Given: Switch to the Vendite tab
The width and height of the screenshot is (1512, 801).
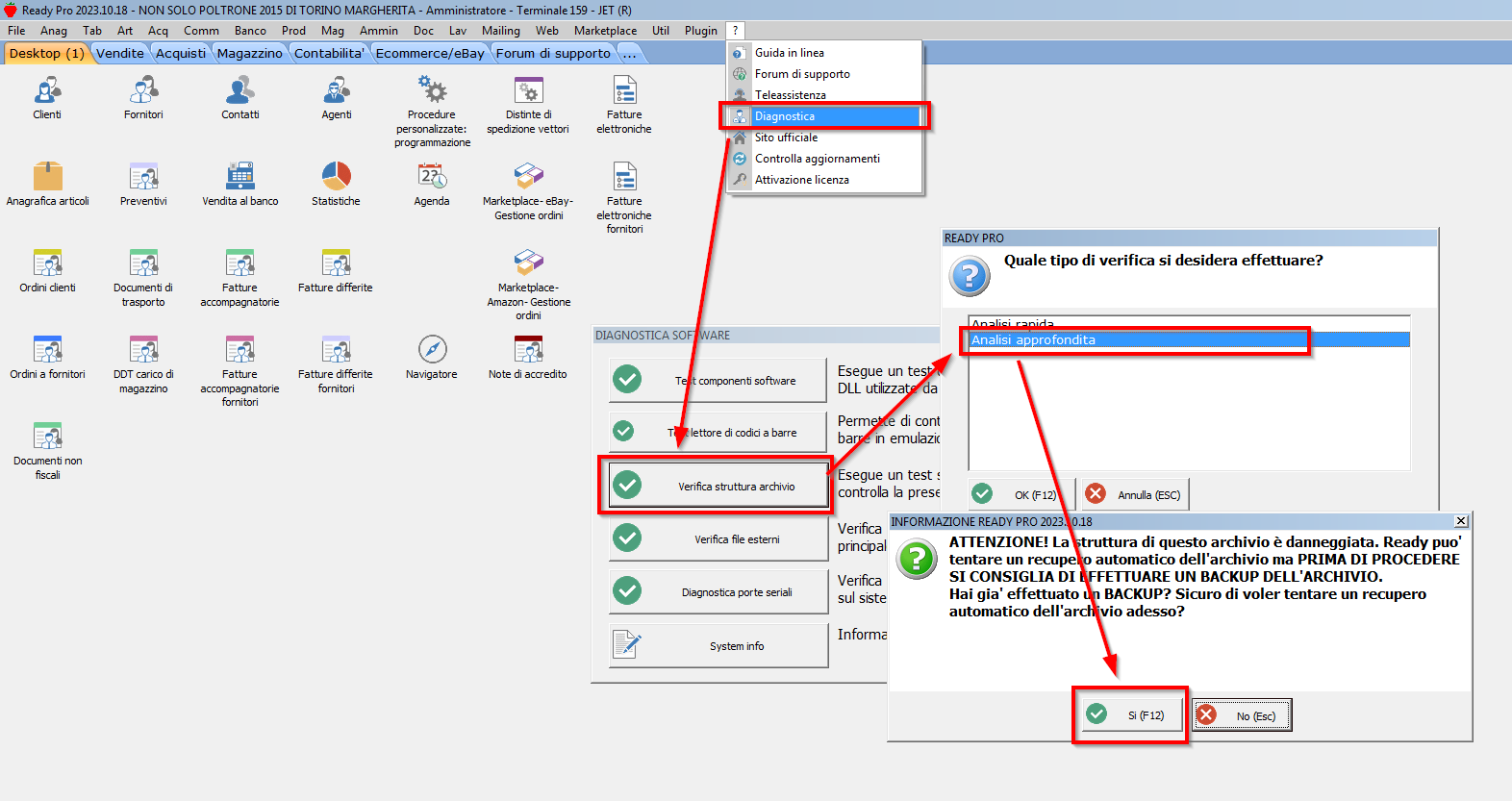Looking at the screenshot, I should 120,54.
